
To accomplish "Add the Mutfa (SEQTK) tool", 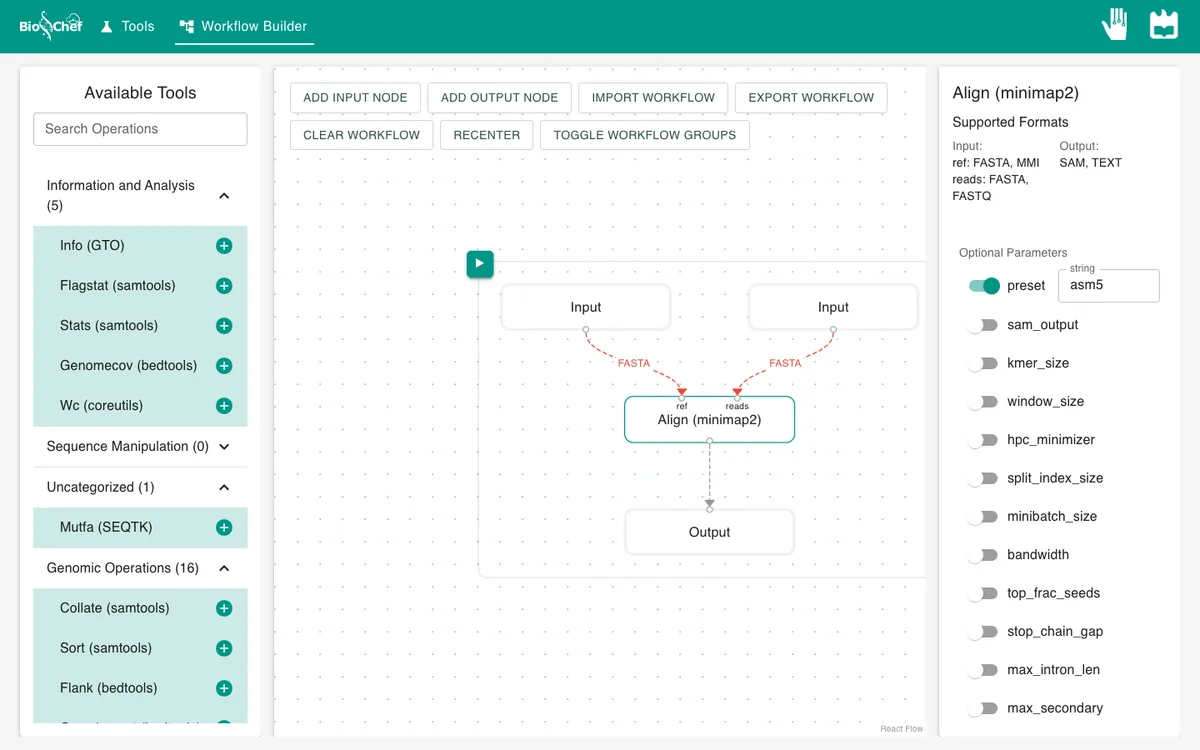I will pos(224,528).
